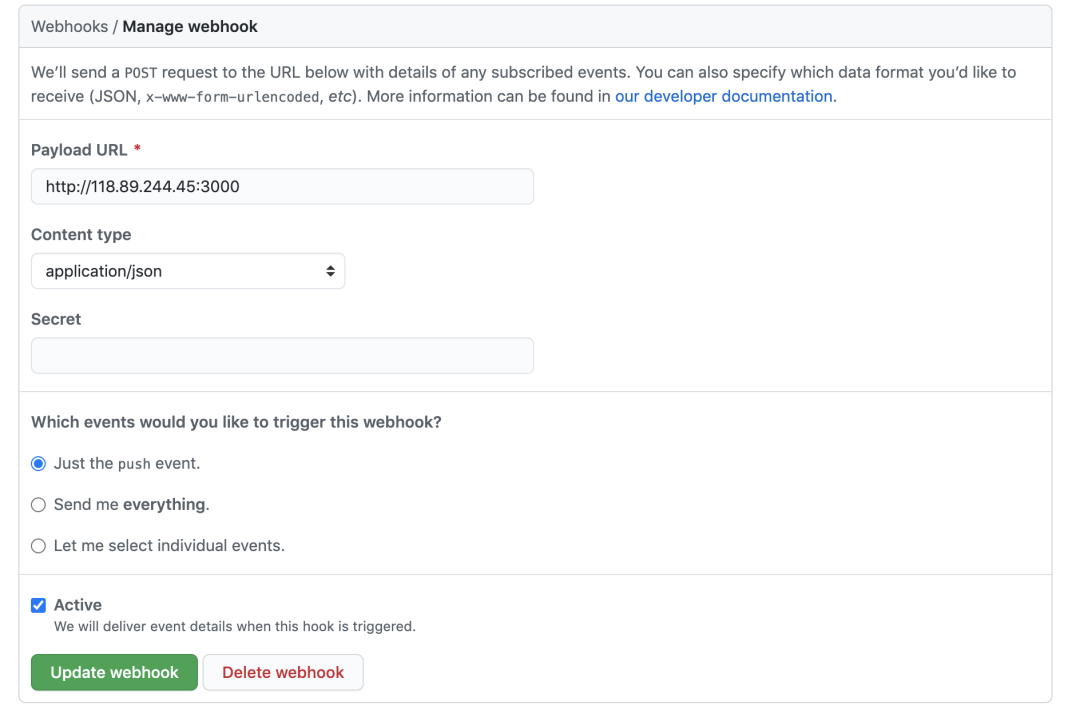Click the 'Which events would you like' heading
This screenshot has height=718, width=1080.
point(236,422)
